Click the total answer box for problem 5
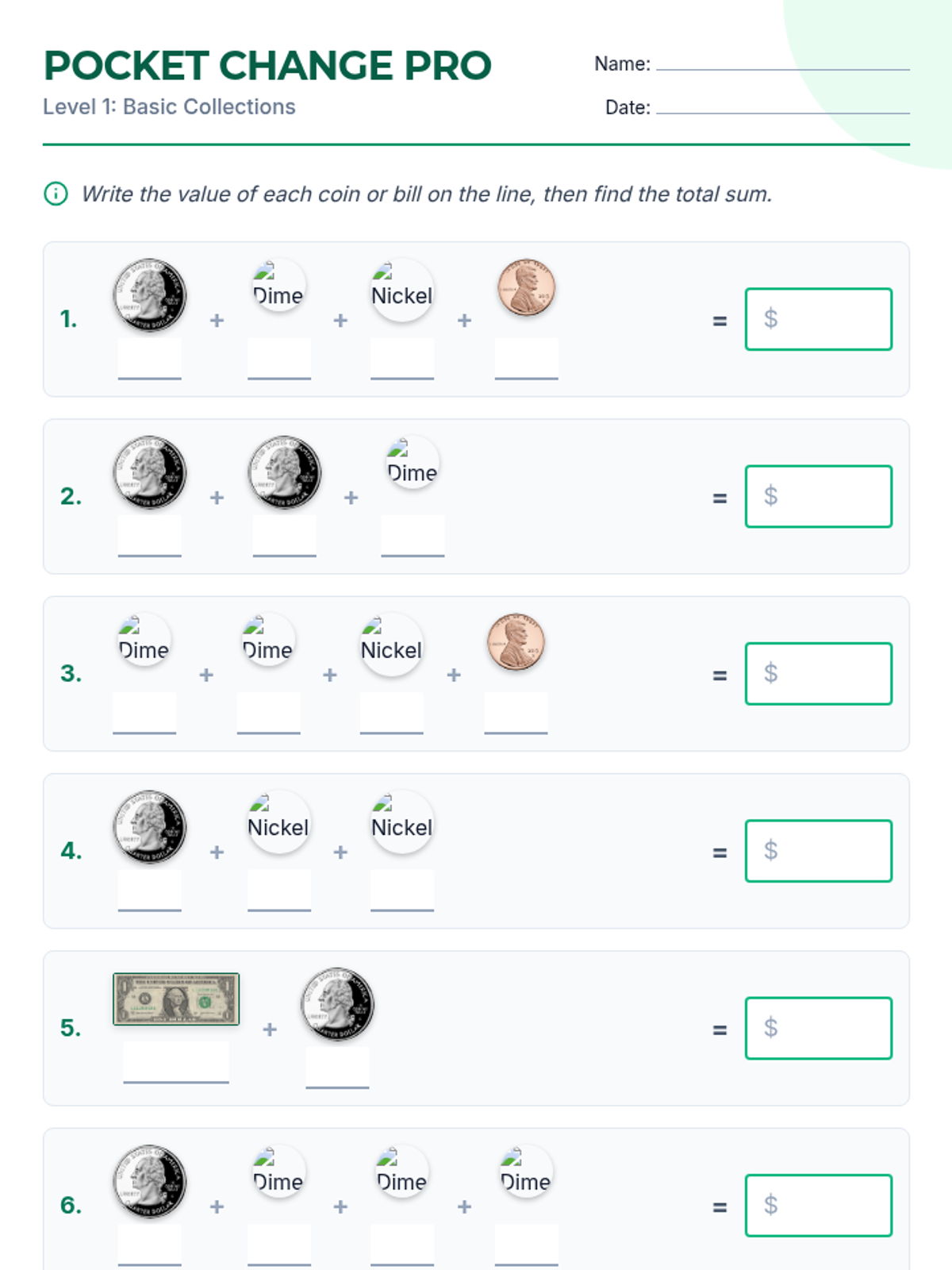Viewport: 952px width, 1270px height. click(x=818, y=1028)
